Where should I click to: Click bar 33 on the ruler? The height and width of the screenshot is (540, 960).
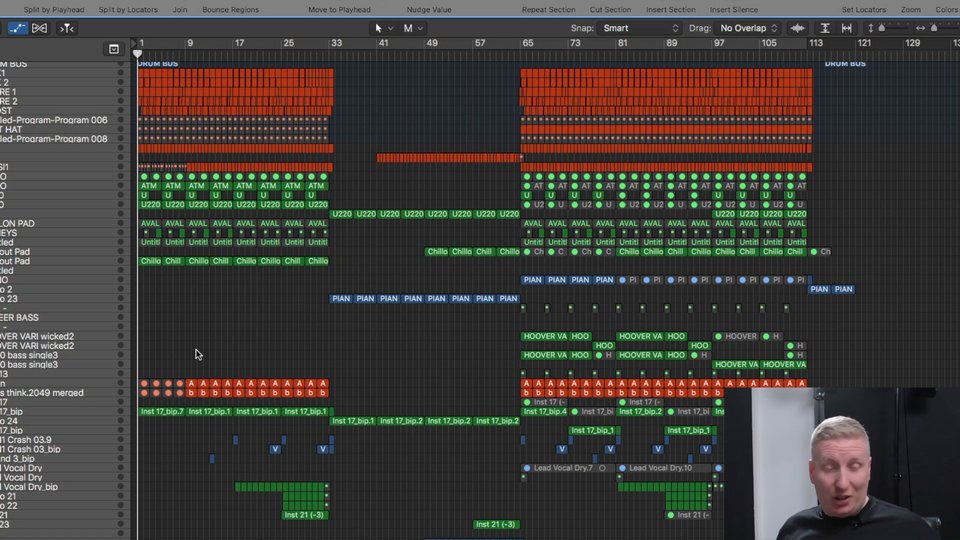pos(336,43)
